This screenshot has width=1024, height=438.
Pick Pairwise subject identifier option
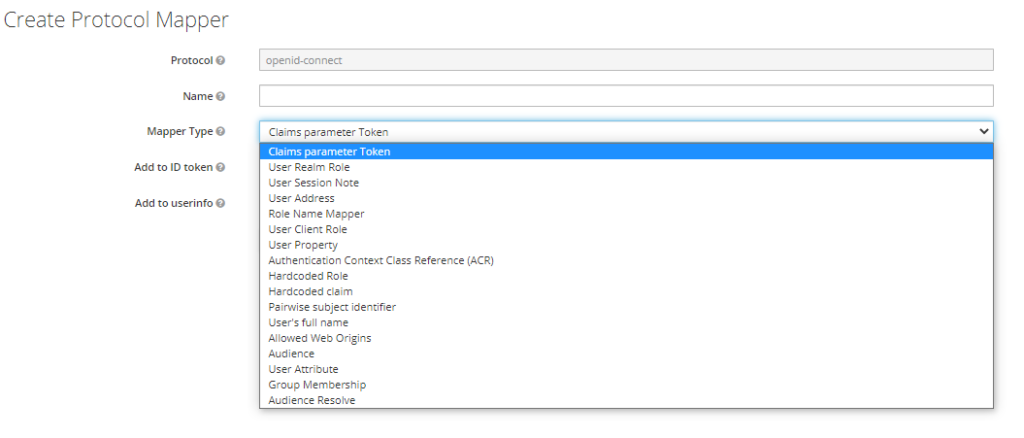pyautogui.click(x=332, y=307)
